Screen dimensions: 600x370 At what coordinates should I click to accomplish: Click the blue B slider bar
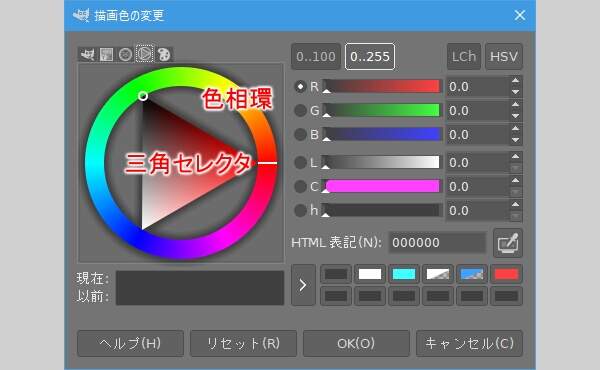pyautogui.click(x=382, y=134)
